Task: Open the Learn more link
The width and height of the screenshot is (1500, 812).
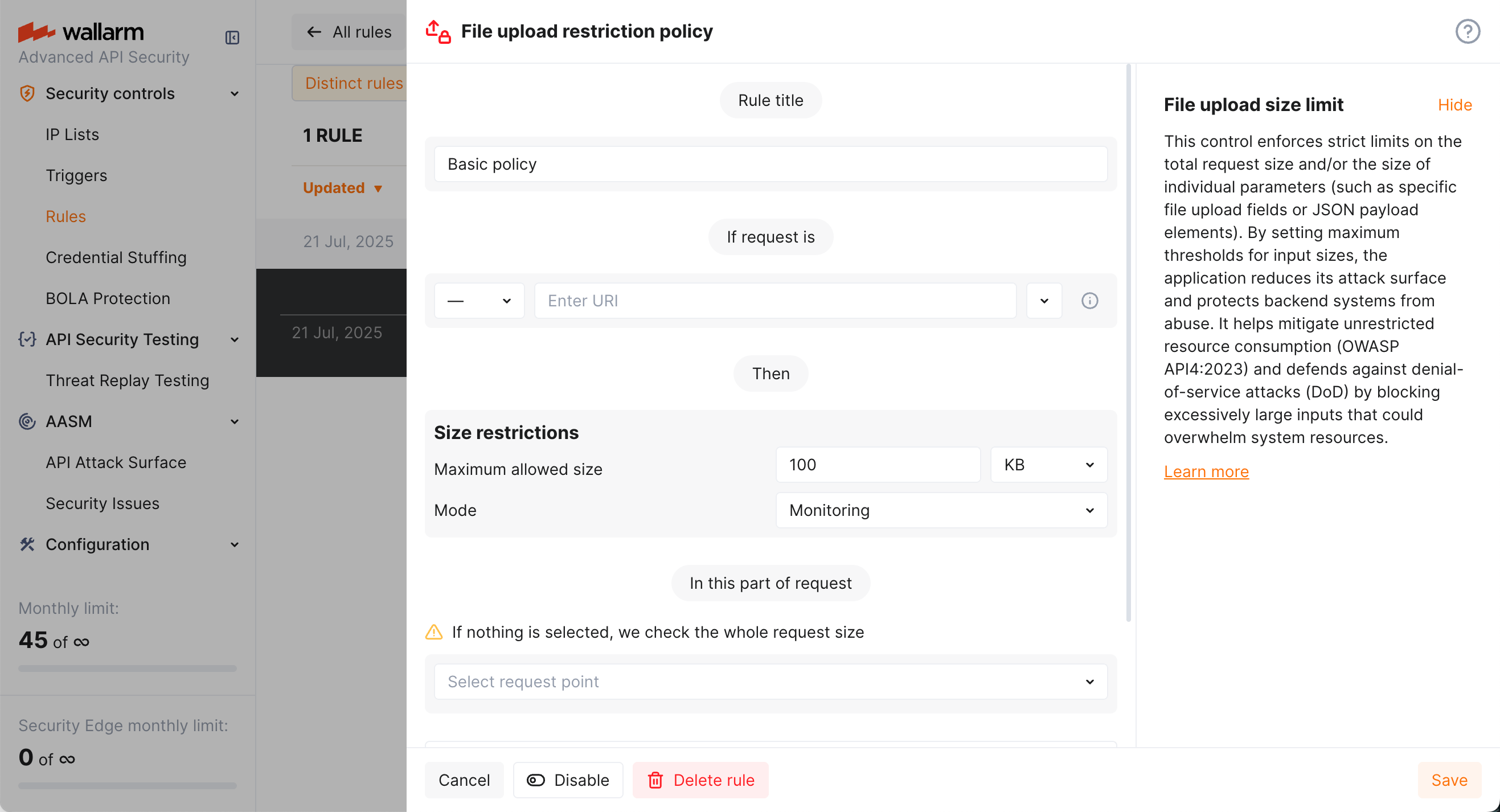Action: pos(1206,471)
